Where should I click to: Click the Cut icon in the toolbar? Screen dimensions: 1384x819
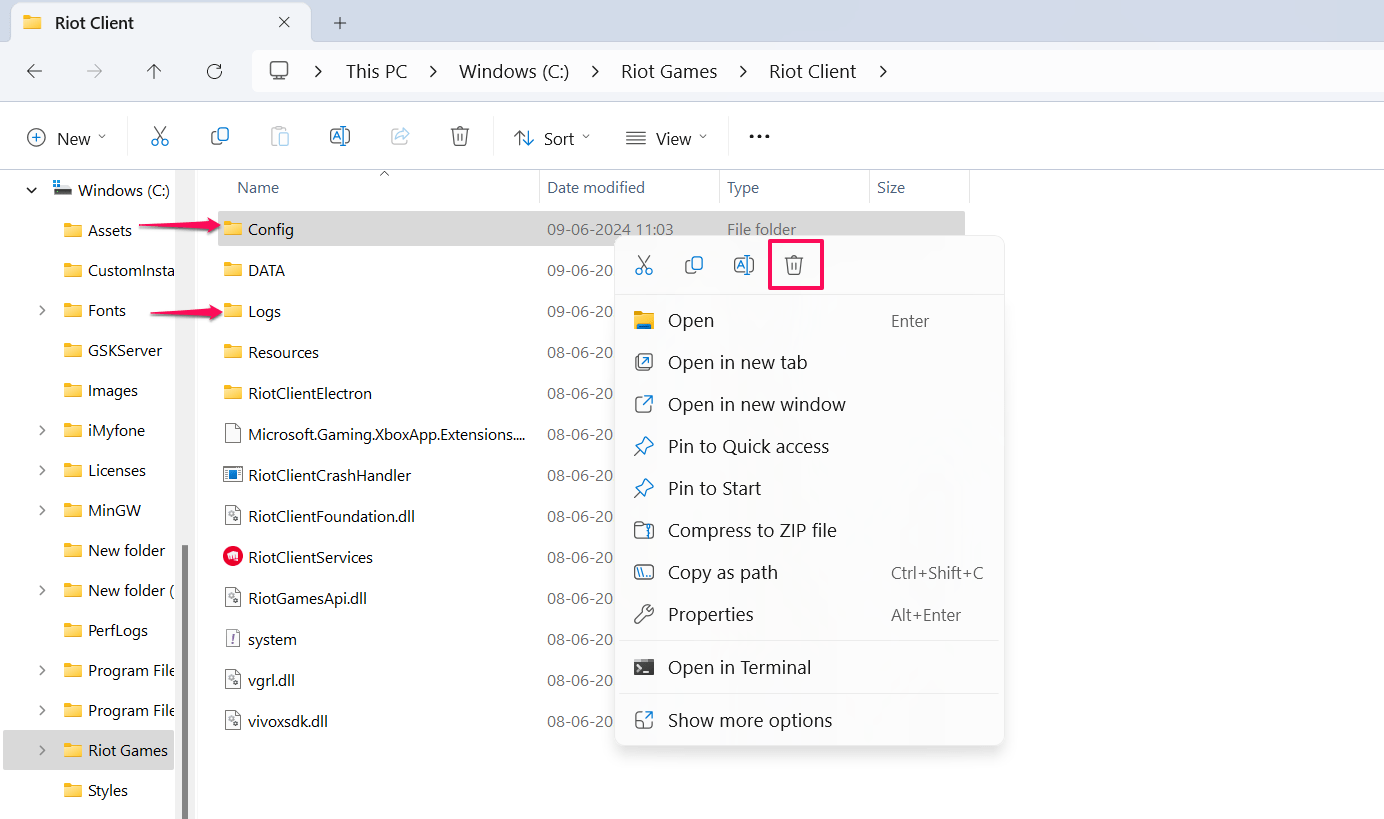pos(160,137)
